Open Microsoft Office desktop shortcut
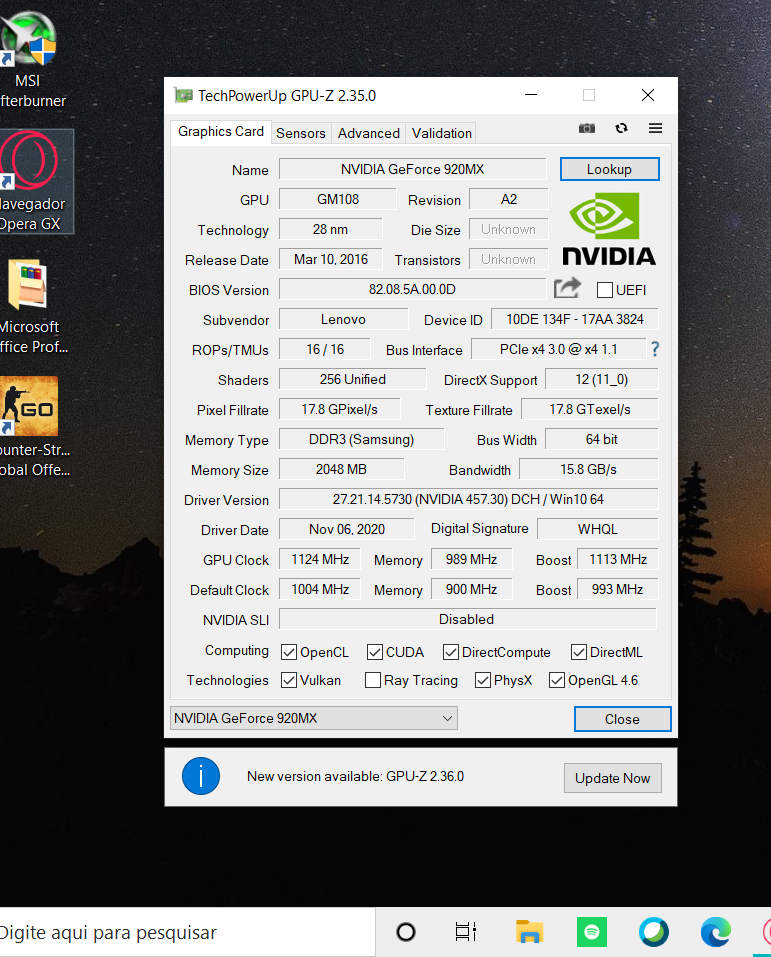Viewport: 771px width, 957px height. [31, 307]
